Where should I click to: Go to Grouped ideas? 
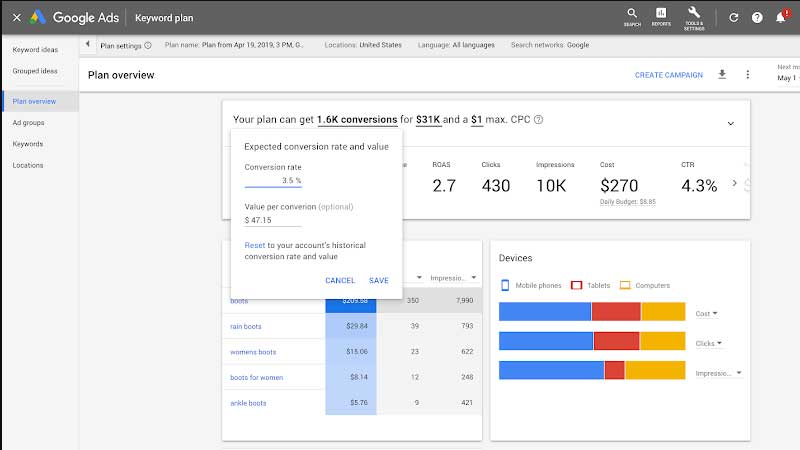[35, 71]
